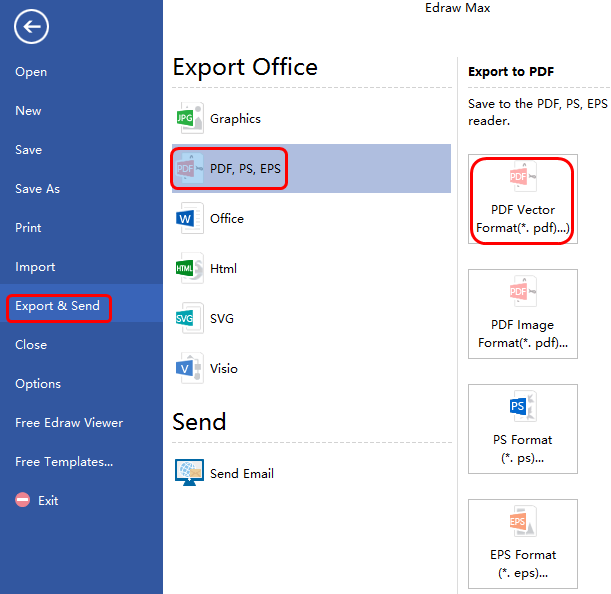Viewport: 611px width, 594px height.
Task: Choose Save from the file menu
Action: tap(28, 150)
